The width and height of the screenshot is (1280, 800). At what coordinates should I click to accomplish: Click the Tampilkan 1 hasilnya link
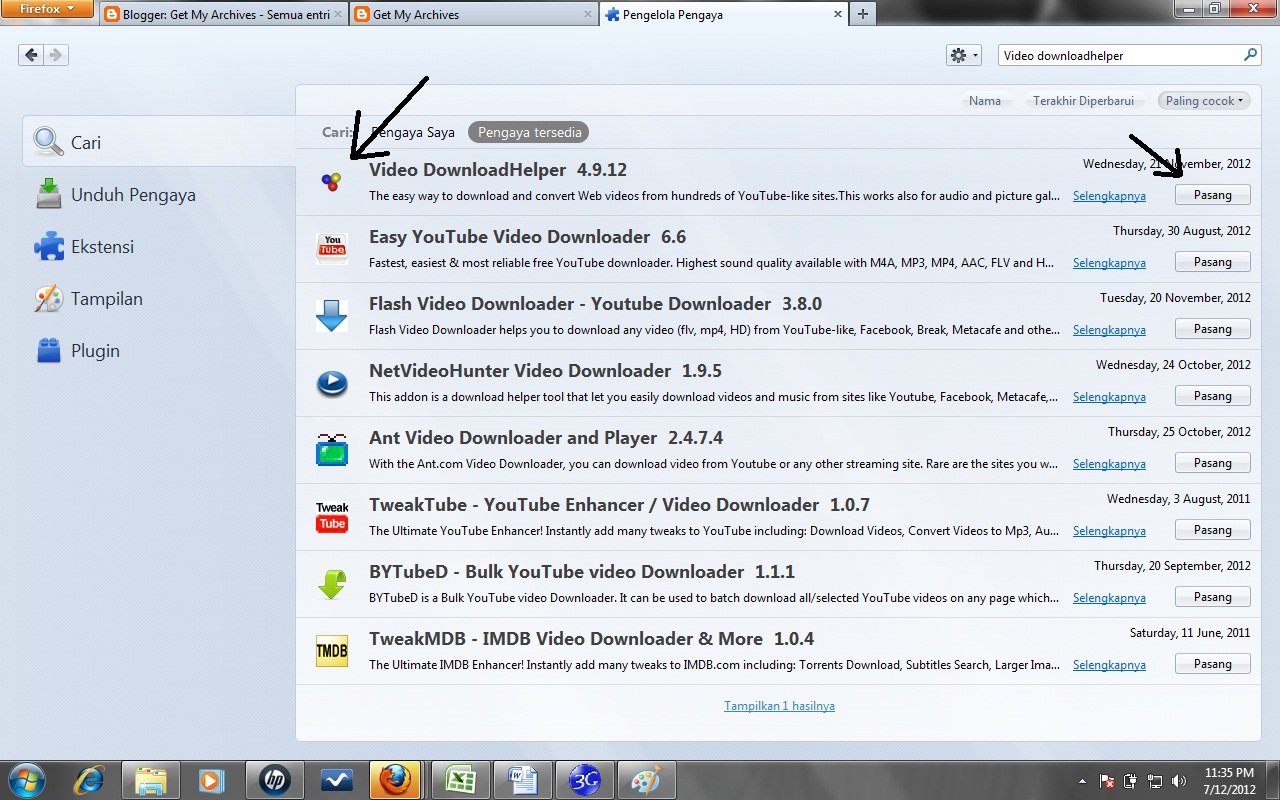(x=779, y=706)
